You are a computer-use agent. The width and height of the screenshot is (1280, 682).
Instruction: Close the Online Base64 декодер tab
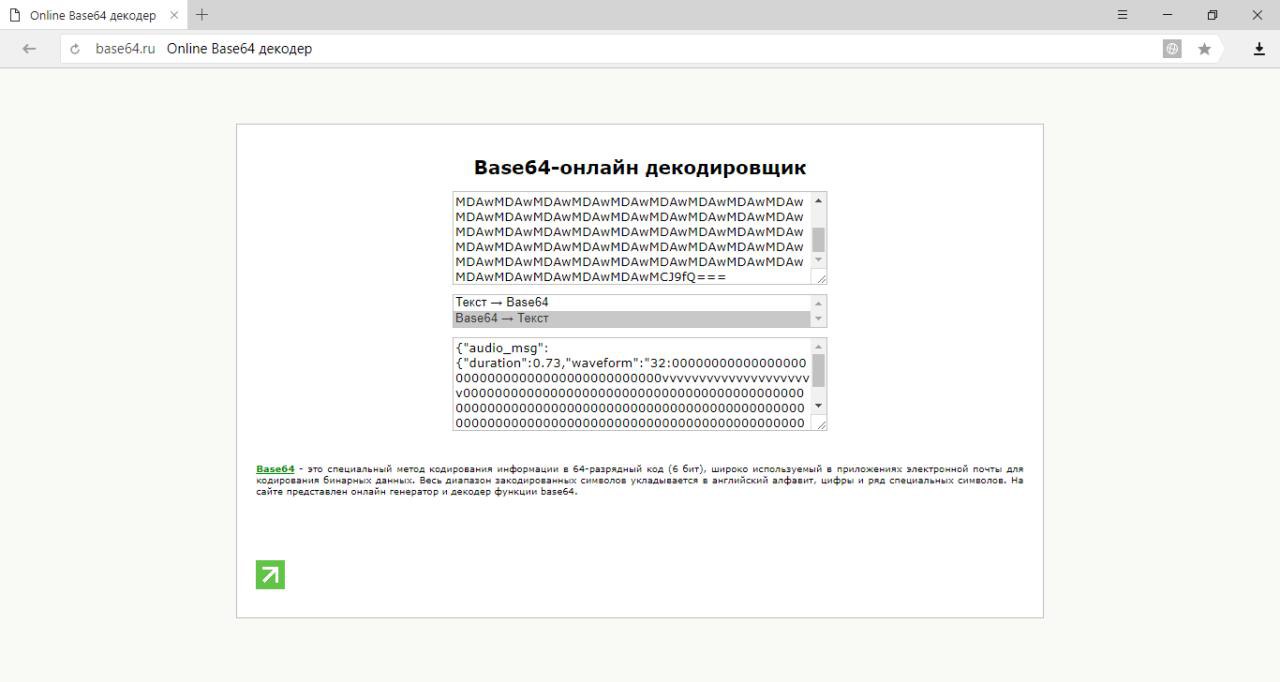[174, 15]
